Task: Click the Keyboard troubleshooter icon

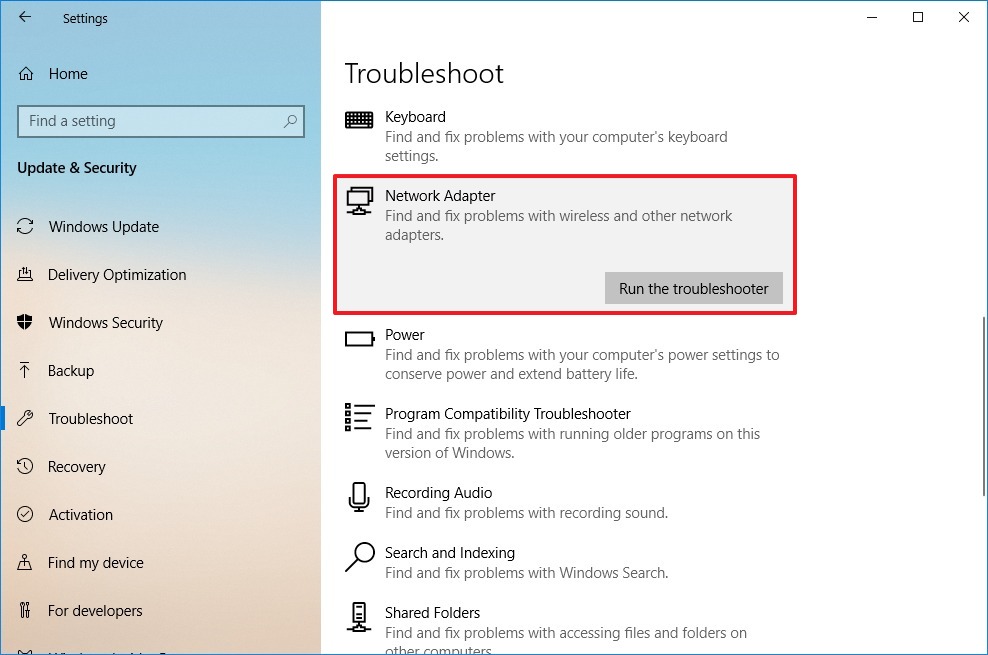Action: pos(359,120)
